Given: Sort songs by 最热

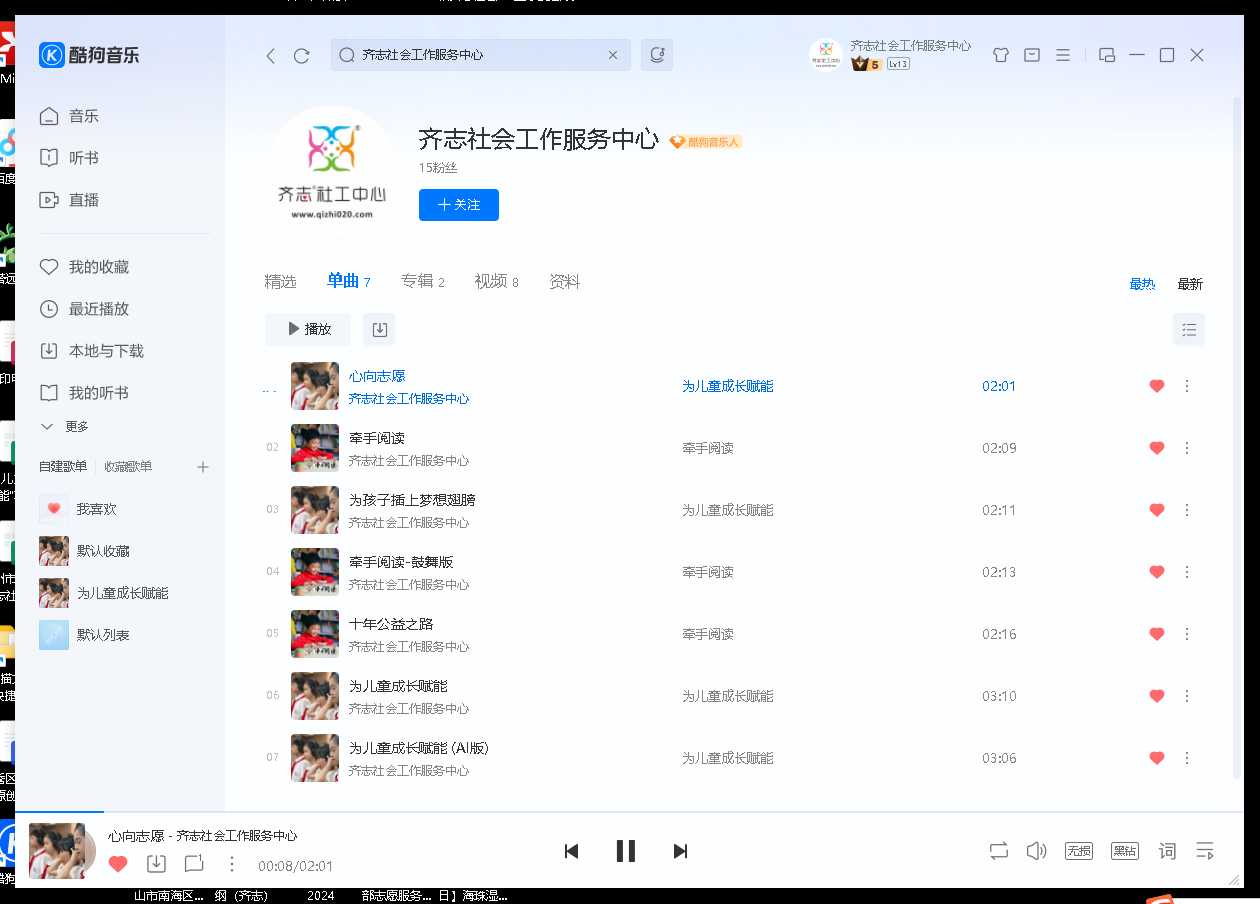Looking at the screenshot, I should tap(1142, 284).
